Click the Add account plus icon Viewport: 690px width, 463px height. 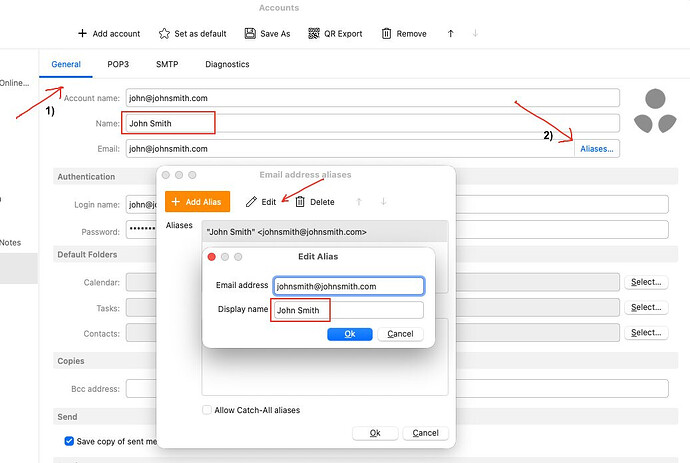pos(82,34)
